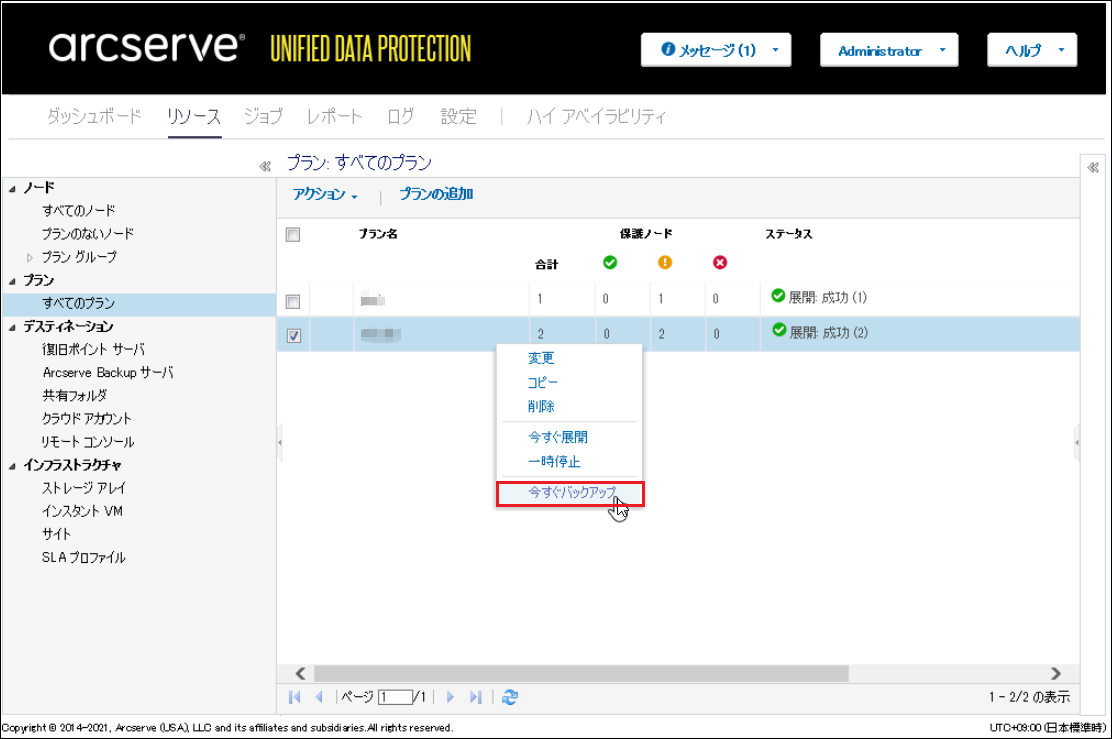Open the Administrator dropdown menu

click(889, 50)
